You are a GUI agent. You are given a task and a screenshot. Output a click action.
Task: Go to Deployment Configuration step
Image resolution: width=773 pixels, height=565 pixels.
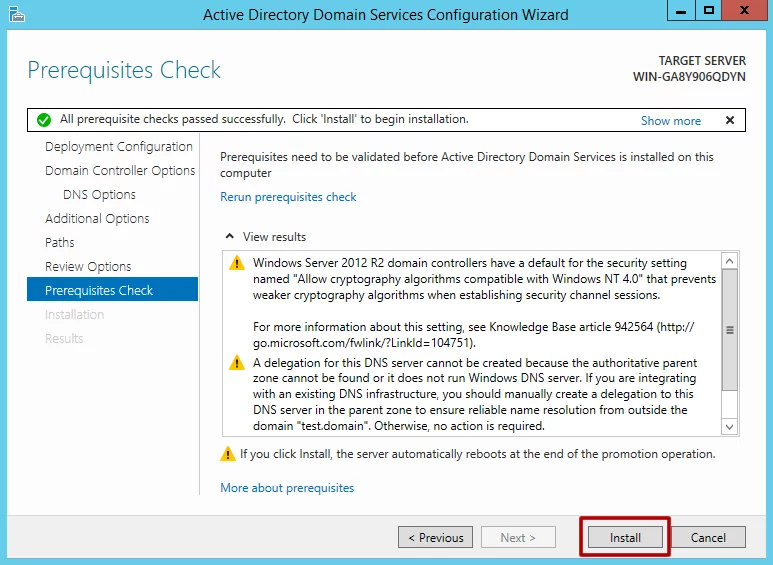tap(118, 146)
